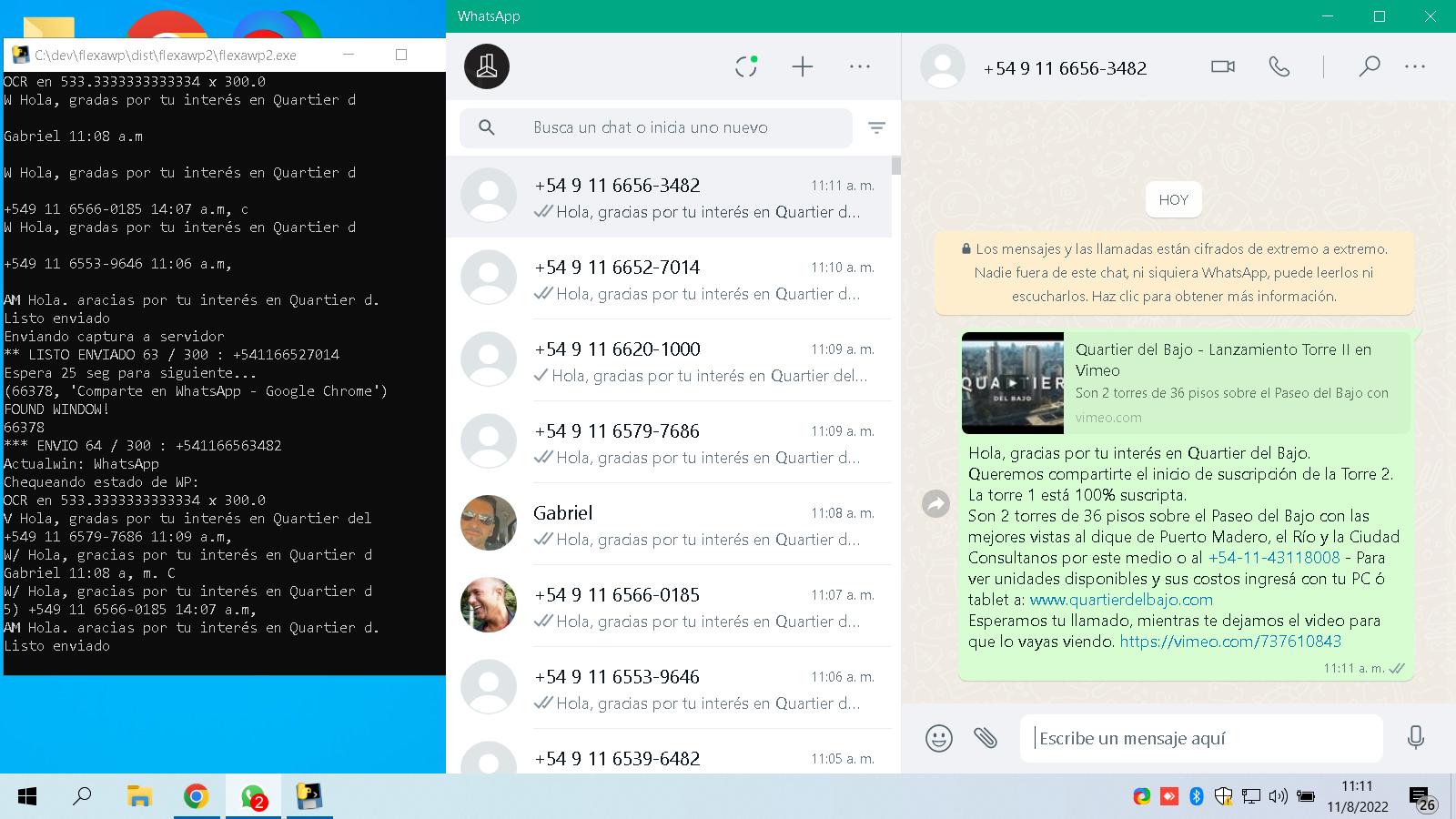Open the chat with +54 9 11 6566-0185
This screenshot has width=1456, height=819.
click(x=669, y=606)
